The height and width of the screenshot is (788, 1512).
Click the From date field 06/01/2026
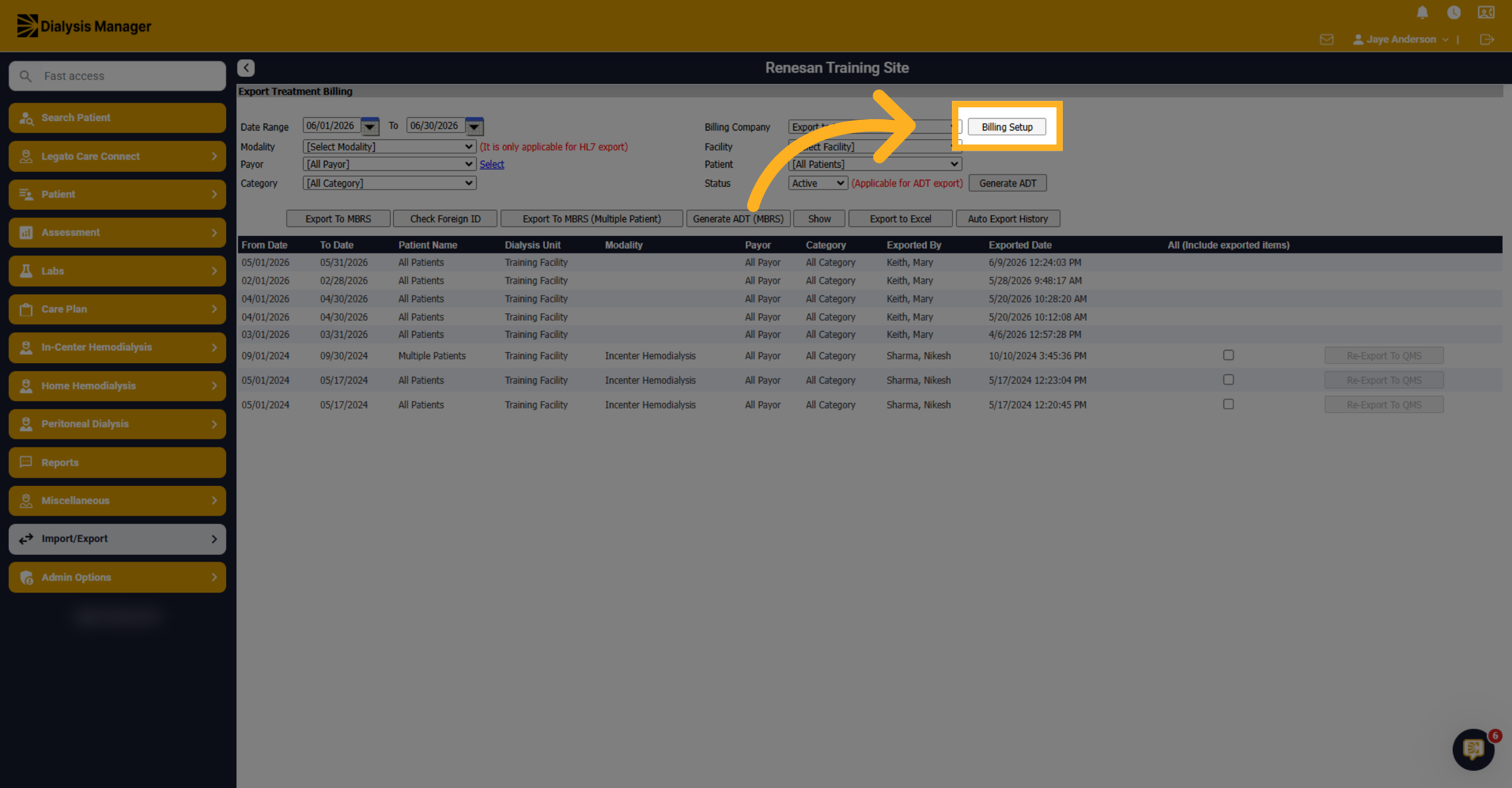[332, 126]
